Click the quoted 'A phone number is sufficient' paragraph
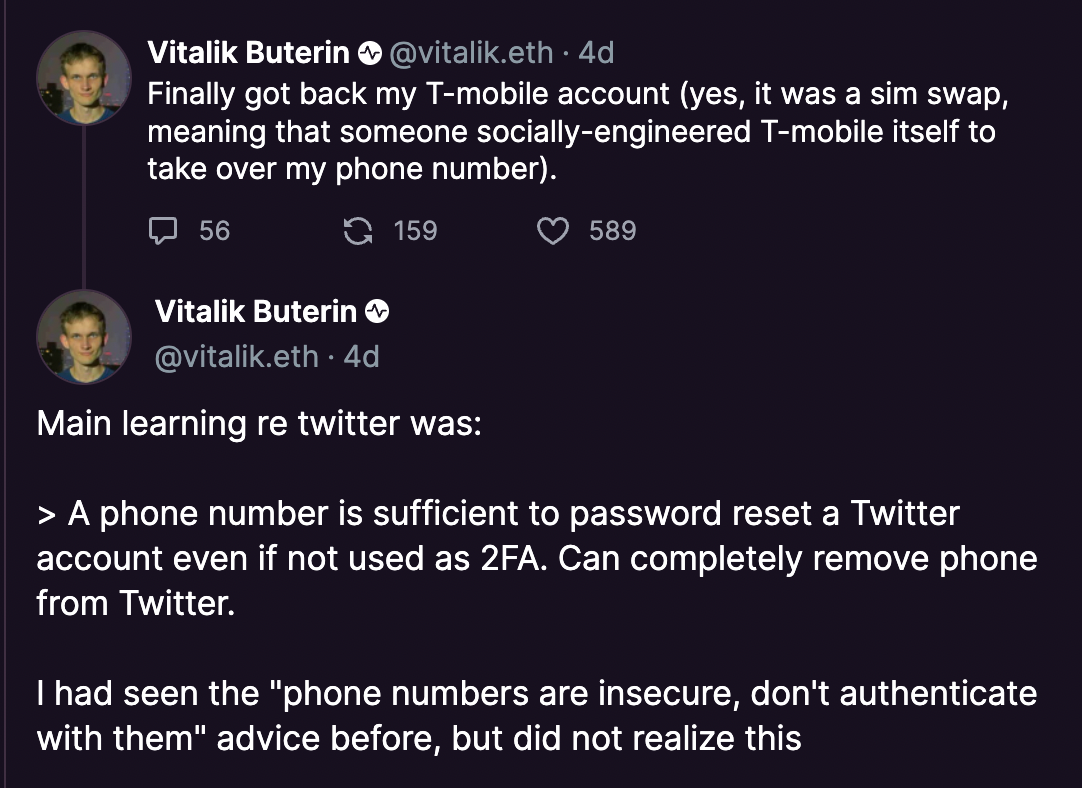 537,558
